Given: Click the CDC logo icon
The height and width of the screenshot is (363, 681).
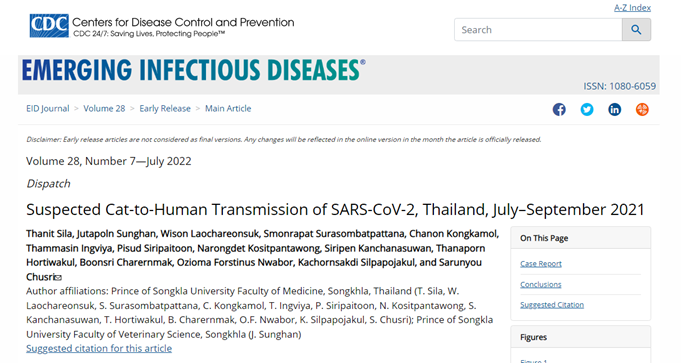Looking at the screenshot, I should (49, 26).
